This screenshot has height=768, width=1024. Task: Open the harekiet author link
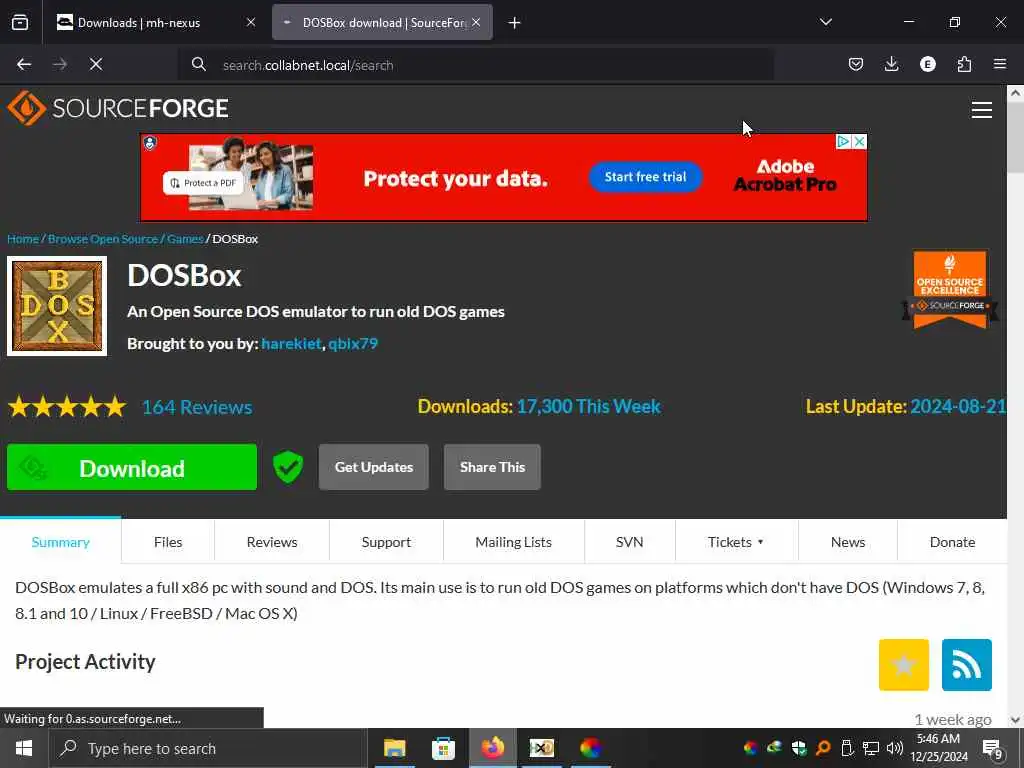(x=291, y=344)
